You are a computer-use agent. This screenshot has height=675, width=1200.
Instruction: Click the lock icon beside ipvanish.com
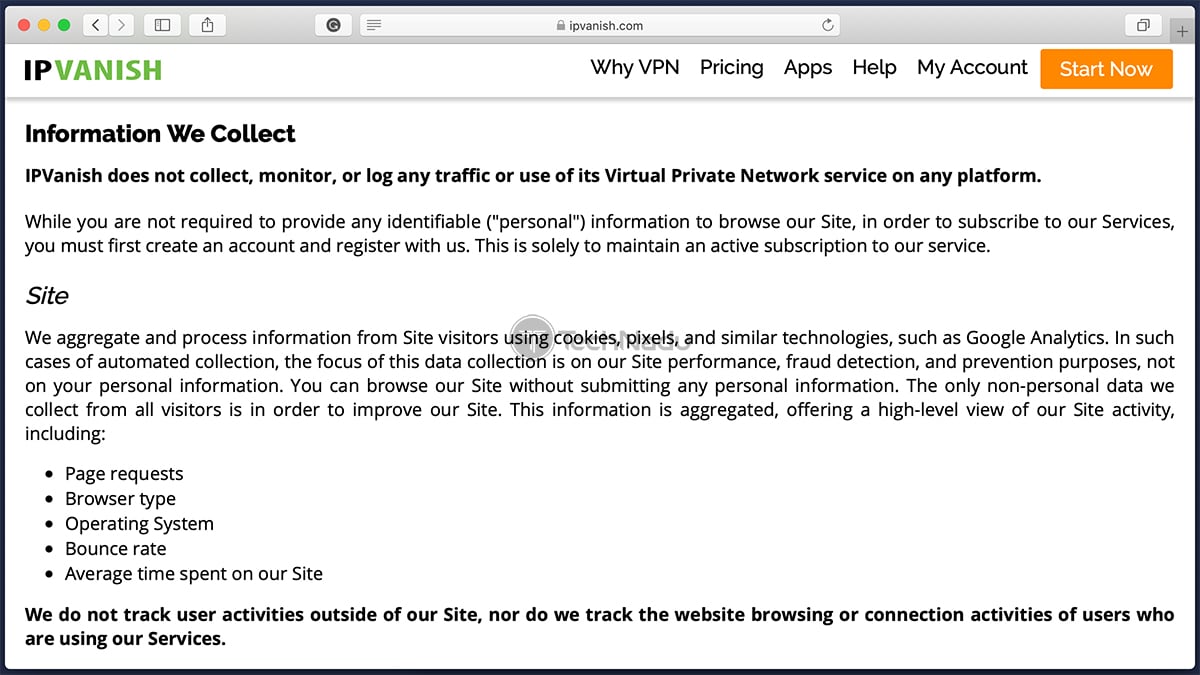pyautogui.click(x=561, y=26)
